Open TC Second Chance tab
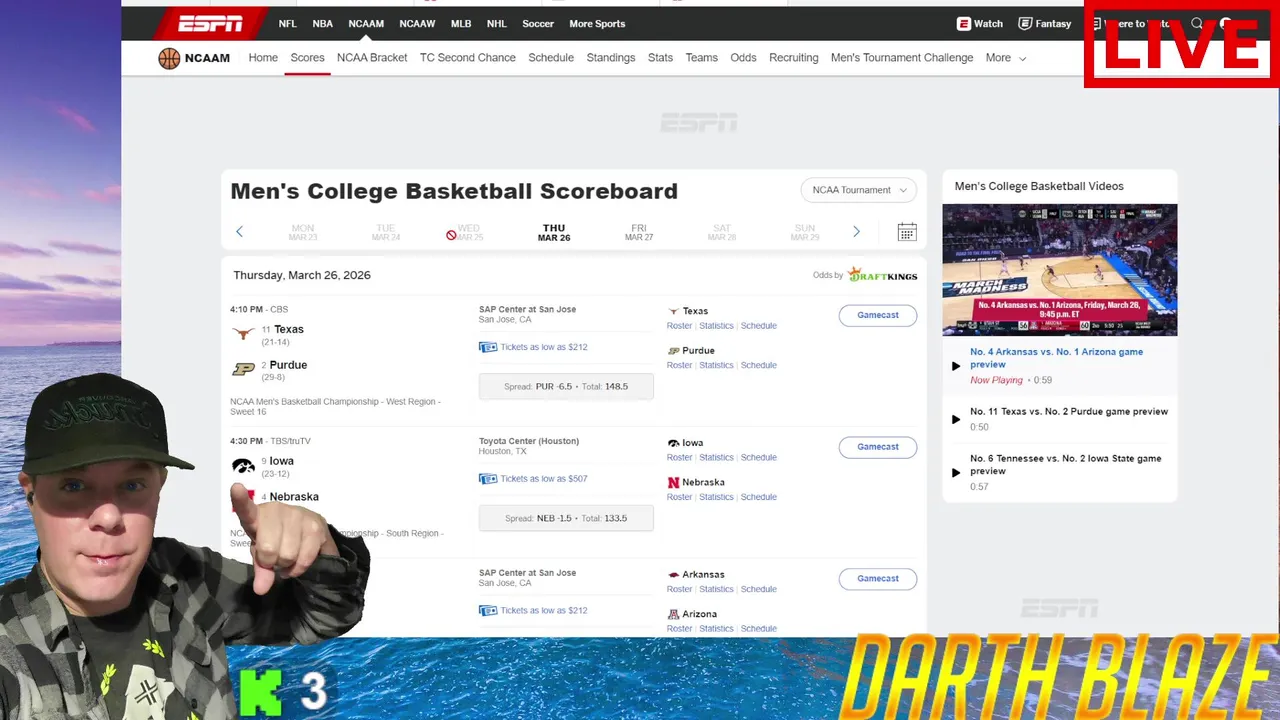Image resolution: width=1280 pixels, height=720 pixels. (468, 58)
